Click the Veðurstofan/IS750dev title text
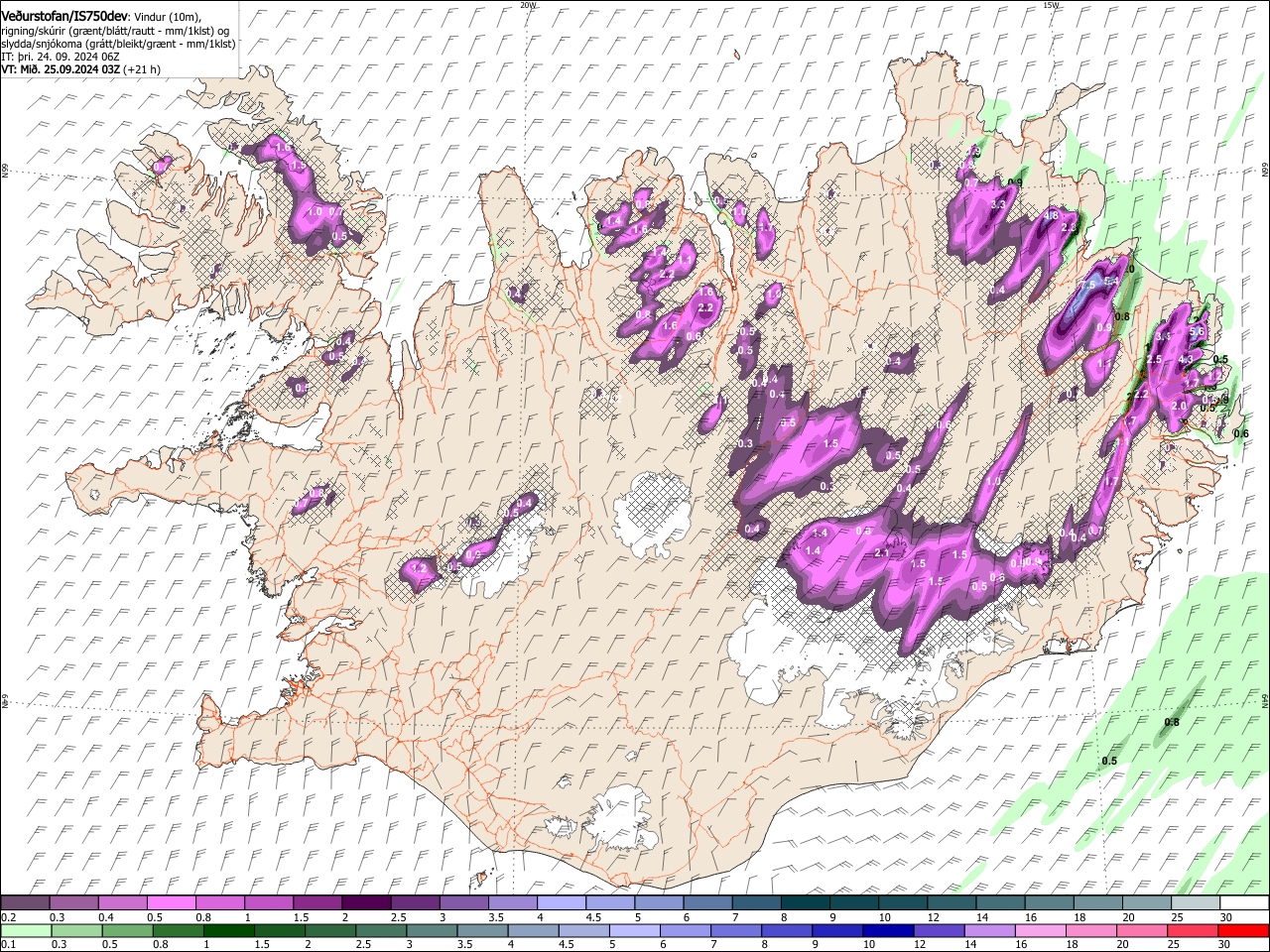Viewport: 1270px width, 952px height. [x=64, y=16]
